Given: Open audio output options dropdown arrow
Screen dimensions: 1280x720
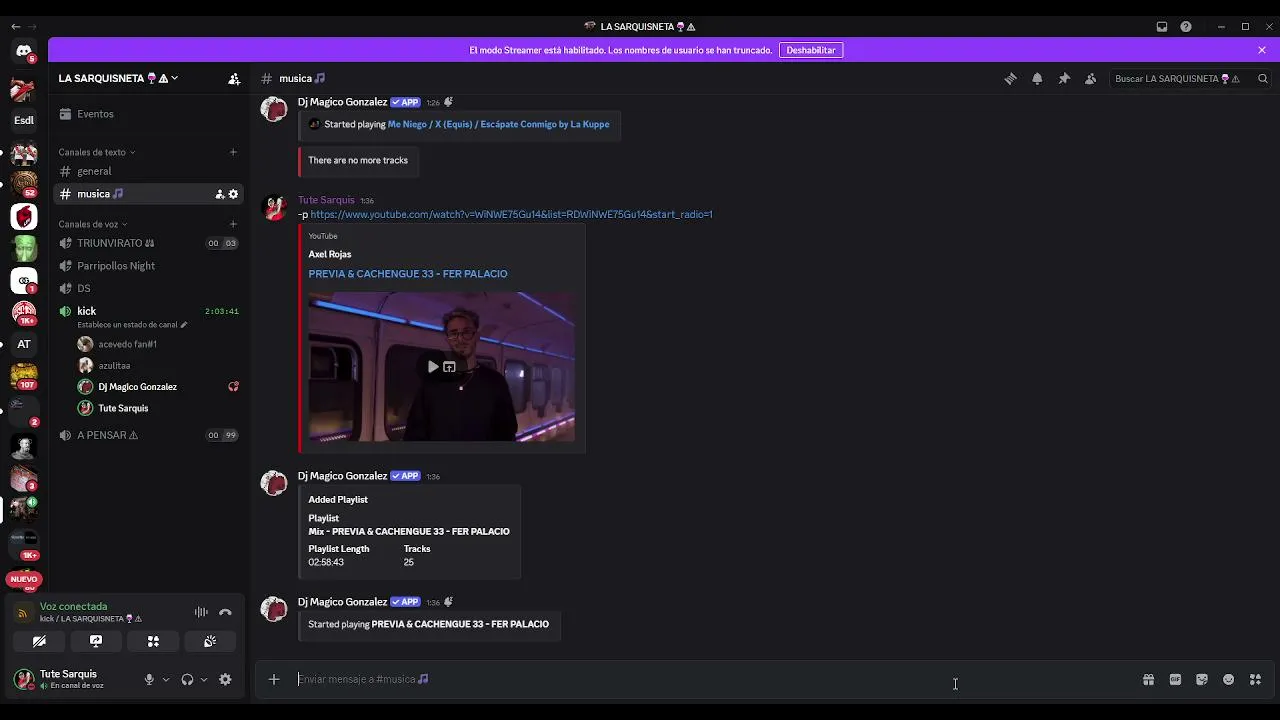Looking at the screenshot, I should tap(204, 679).
